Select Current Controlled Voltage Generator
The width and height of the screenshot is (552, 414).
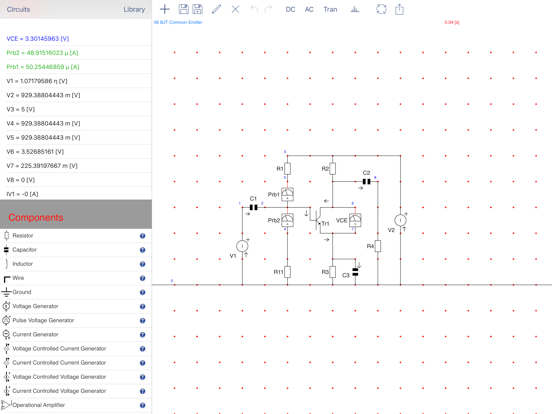pos(76,390)
